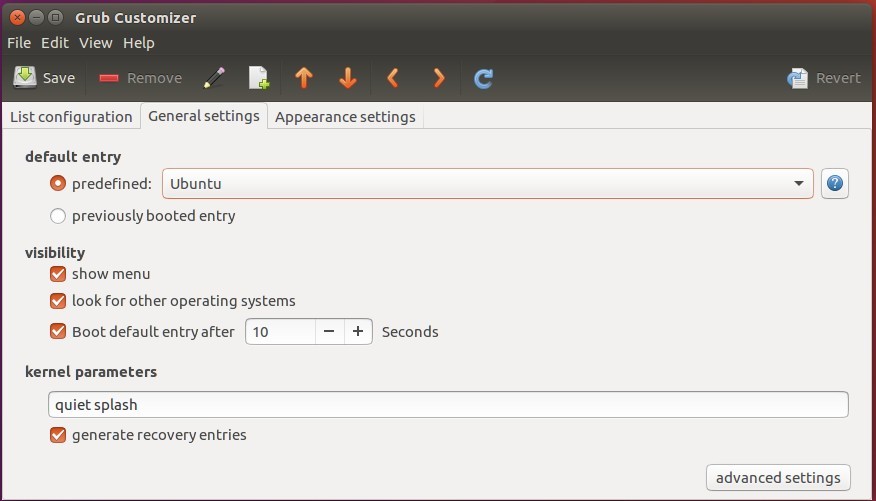
Task: Open the File menu
Action: point(19,43)
